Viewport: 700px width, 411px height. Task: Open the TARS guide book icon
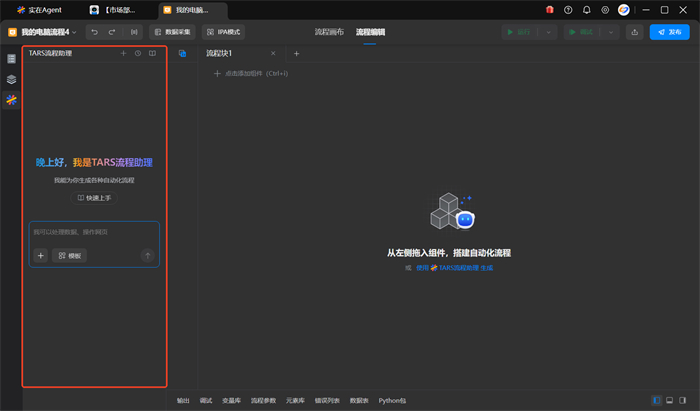click(x=152, y=54)
